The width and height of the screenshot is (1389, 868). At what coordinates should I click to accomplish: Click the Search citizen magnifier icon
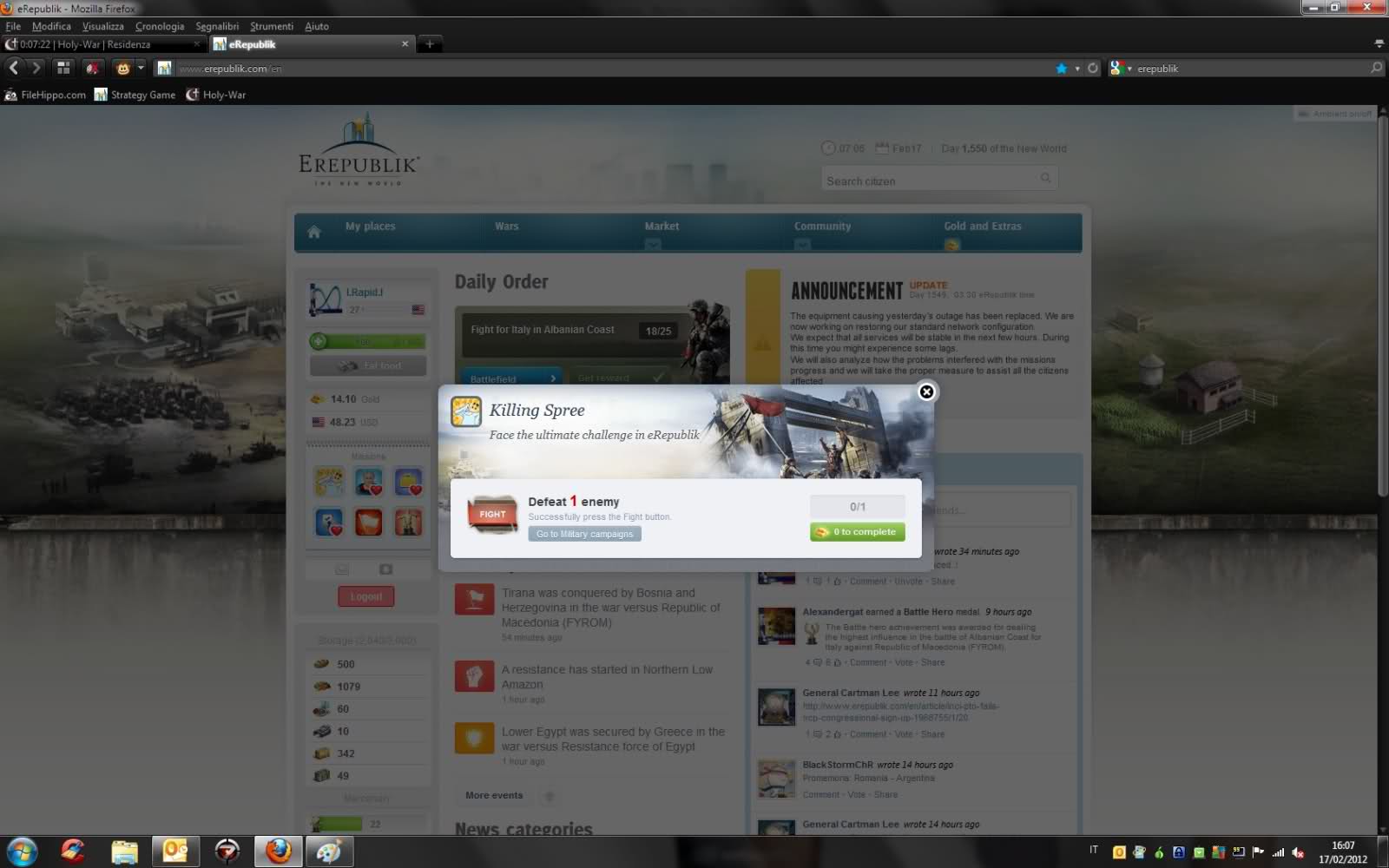point(1046,179)
